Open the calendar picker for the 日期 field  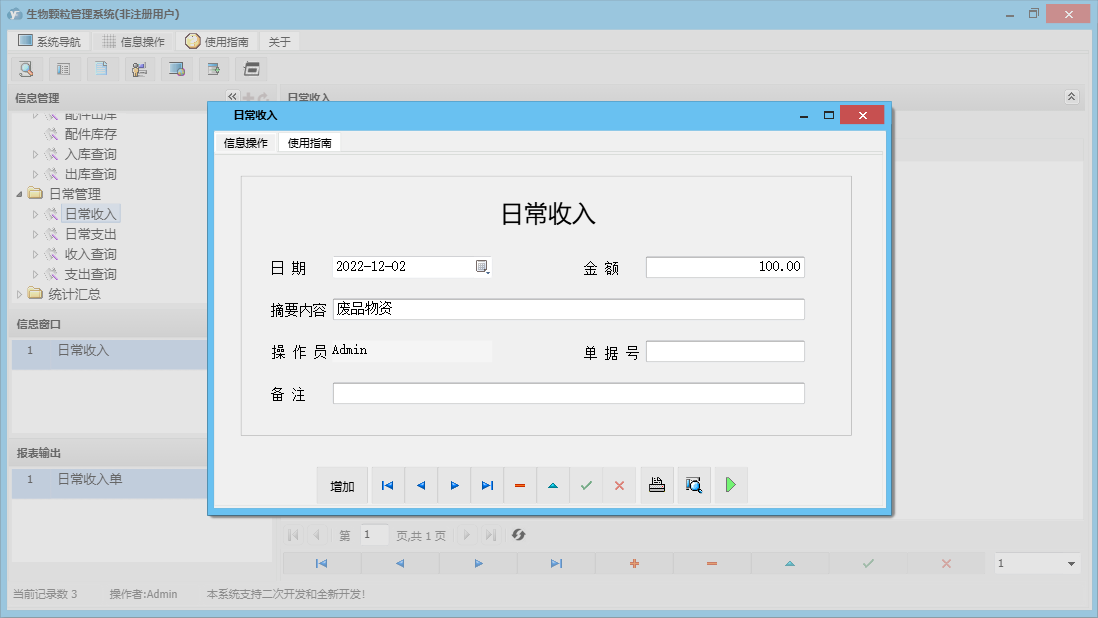coord(484,266)
